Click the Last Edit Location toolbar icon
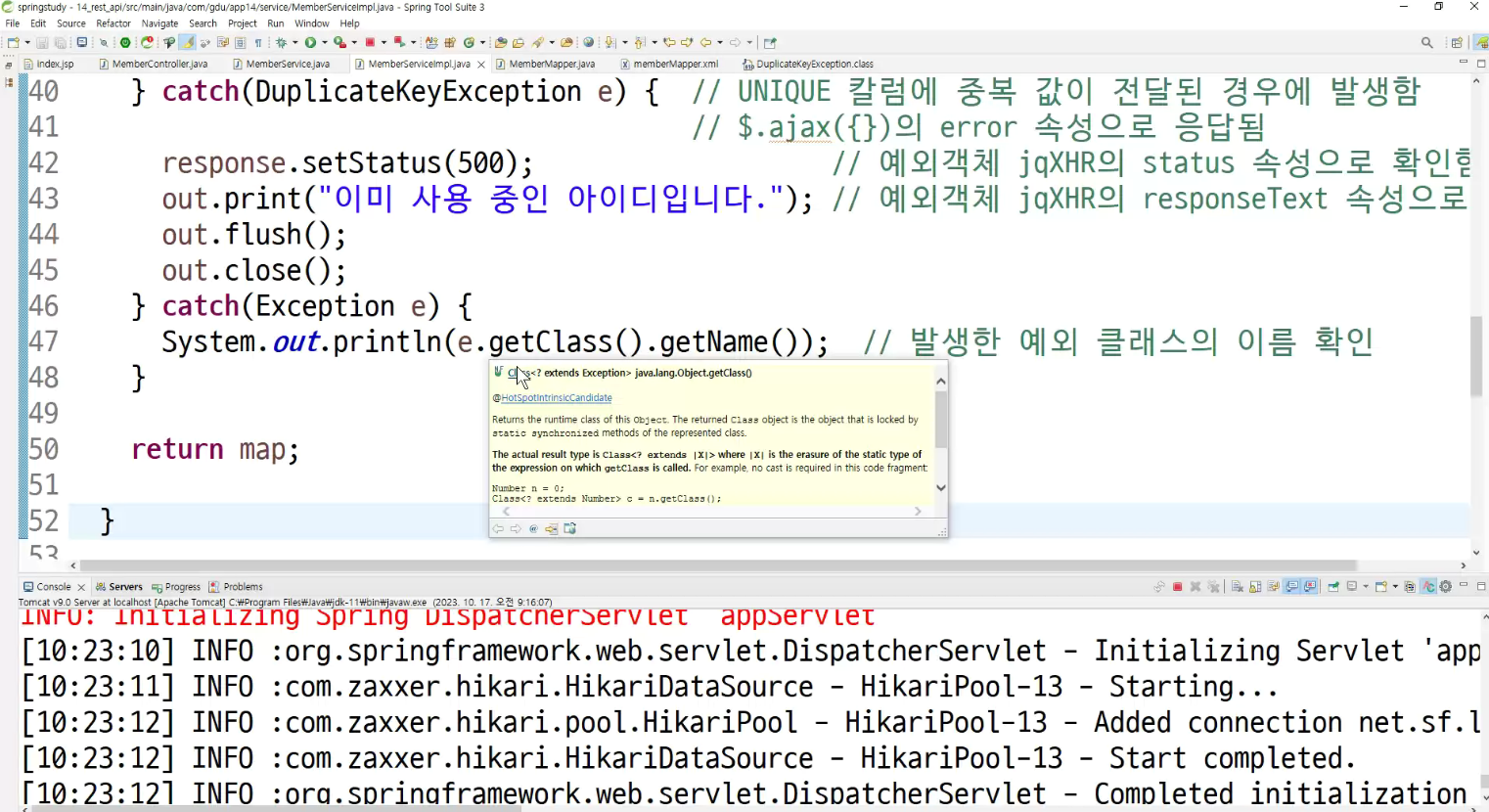Screen dimensions: 1489x812 coord(668,43)
